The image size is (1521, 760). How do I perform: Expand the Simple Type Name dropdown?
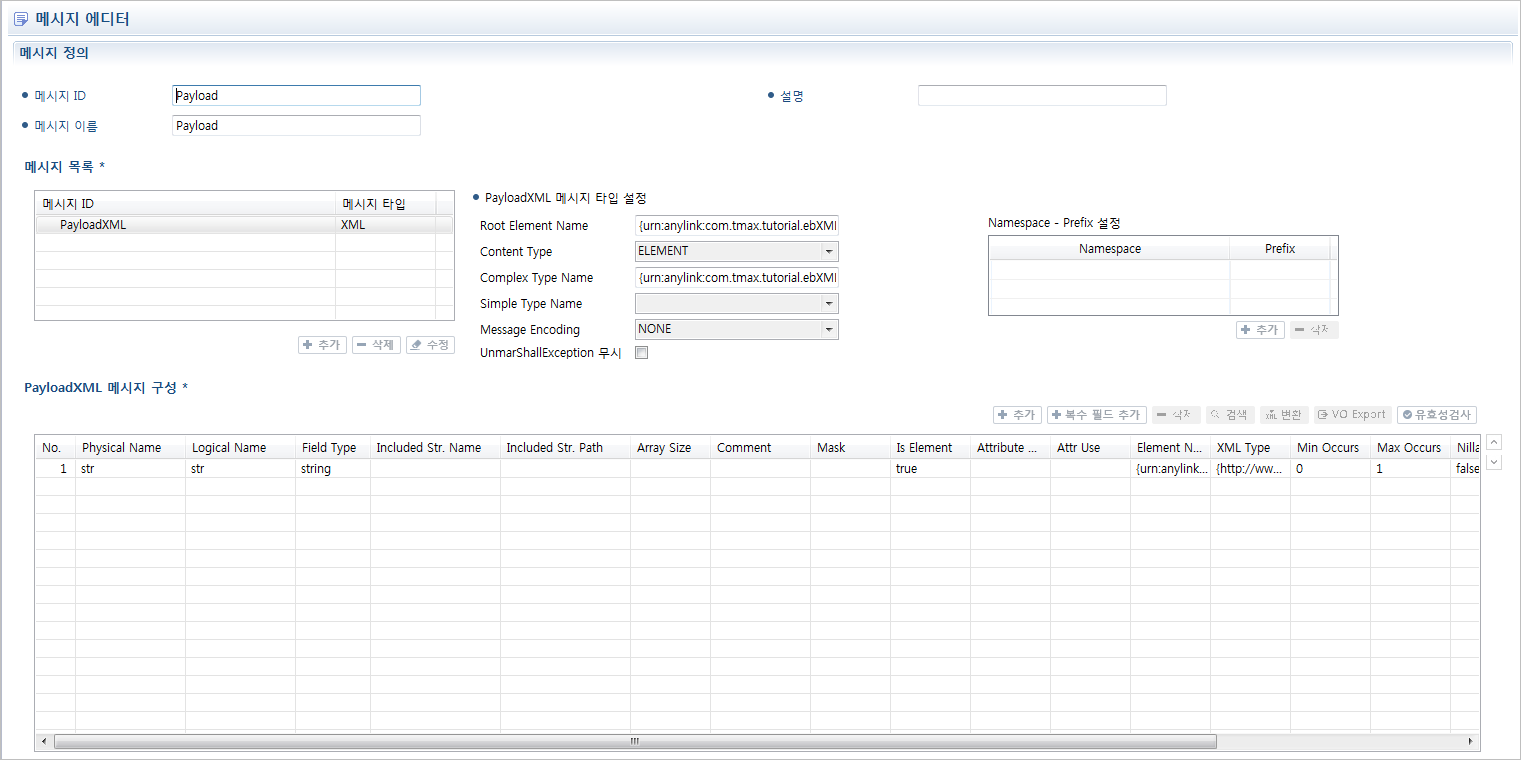click(828, 304)
